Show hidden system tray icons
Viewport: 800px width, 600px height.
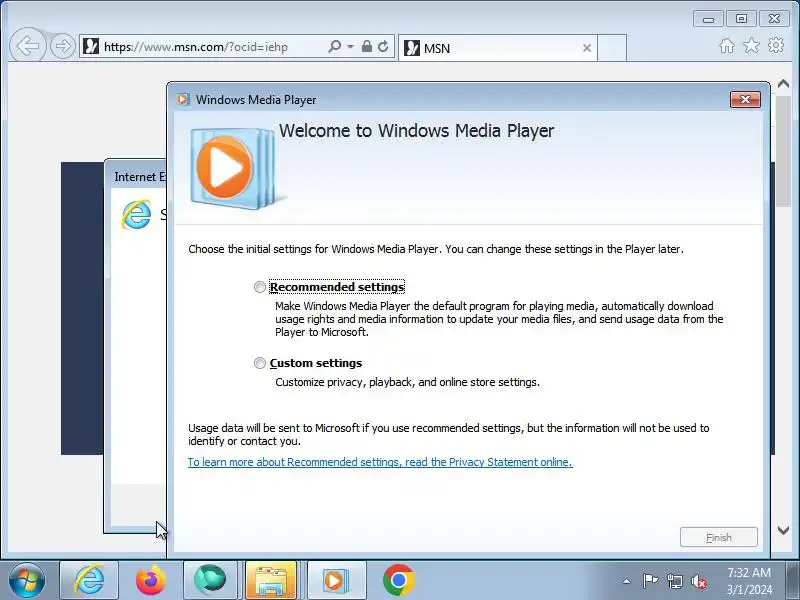click(626, 581)
